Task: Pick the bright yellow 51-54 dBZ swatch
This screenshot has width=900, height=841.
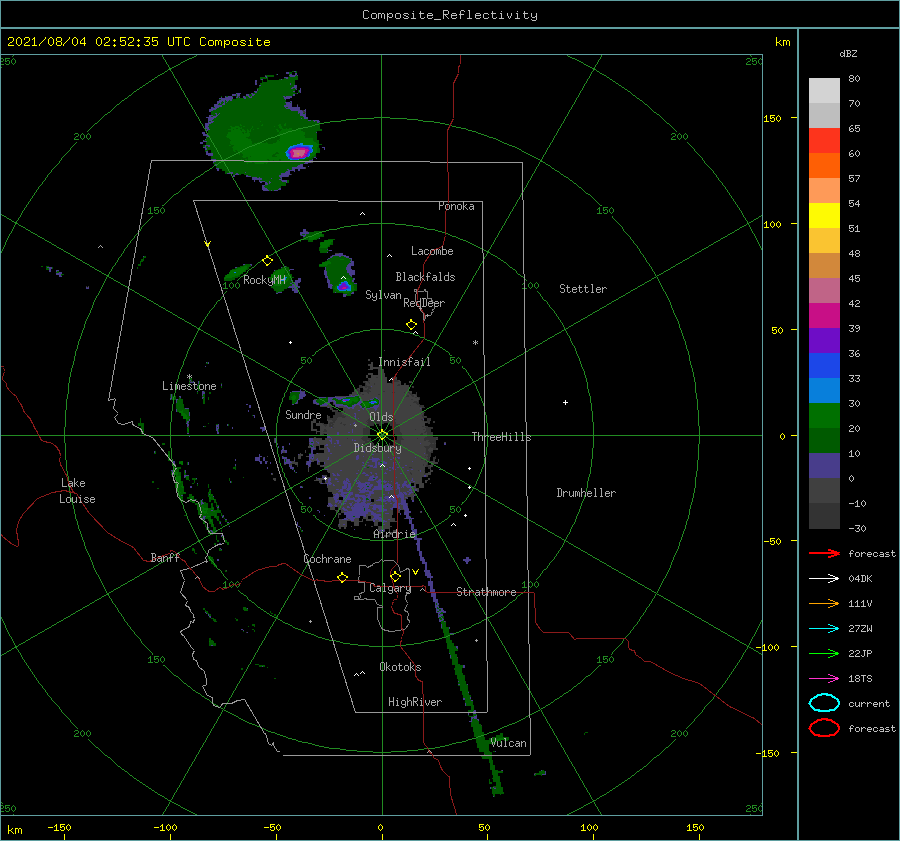Action: [x=824, y=216]
